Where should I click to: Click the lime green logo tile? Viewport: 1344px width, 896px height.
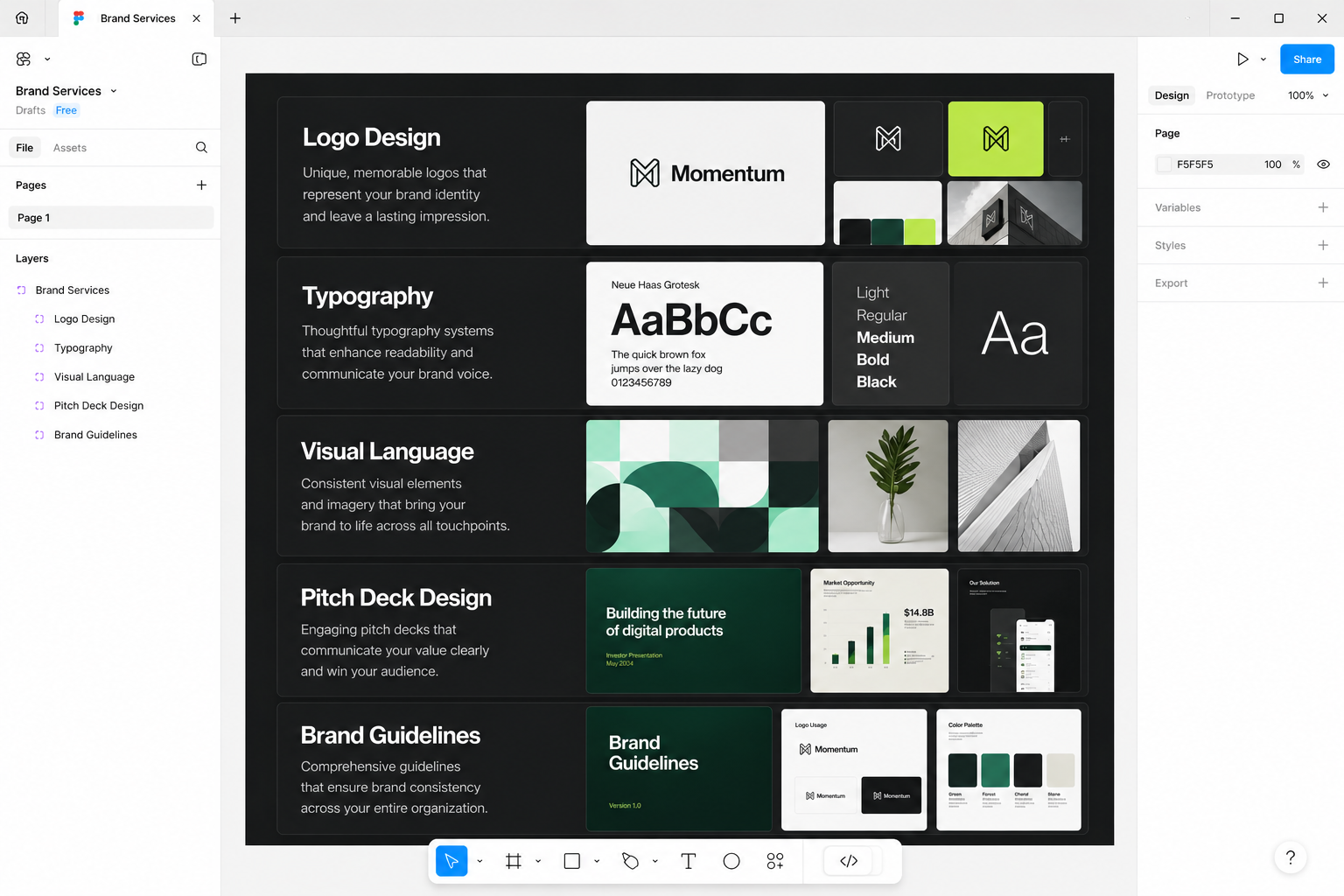[996, 139]
